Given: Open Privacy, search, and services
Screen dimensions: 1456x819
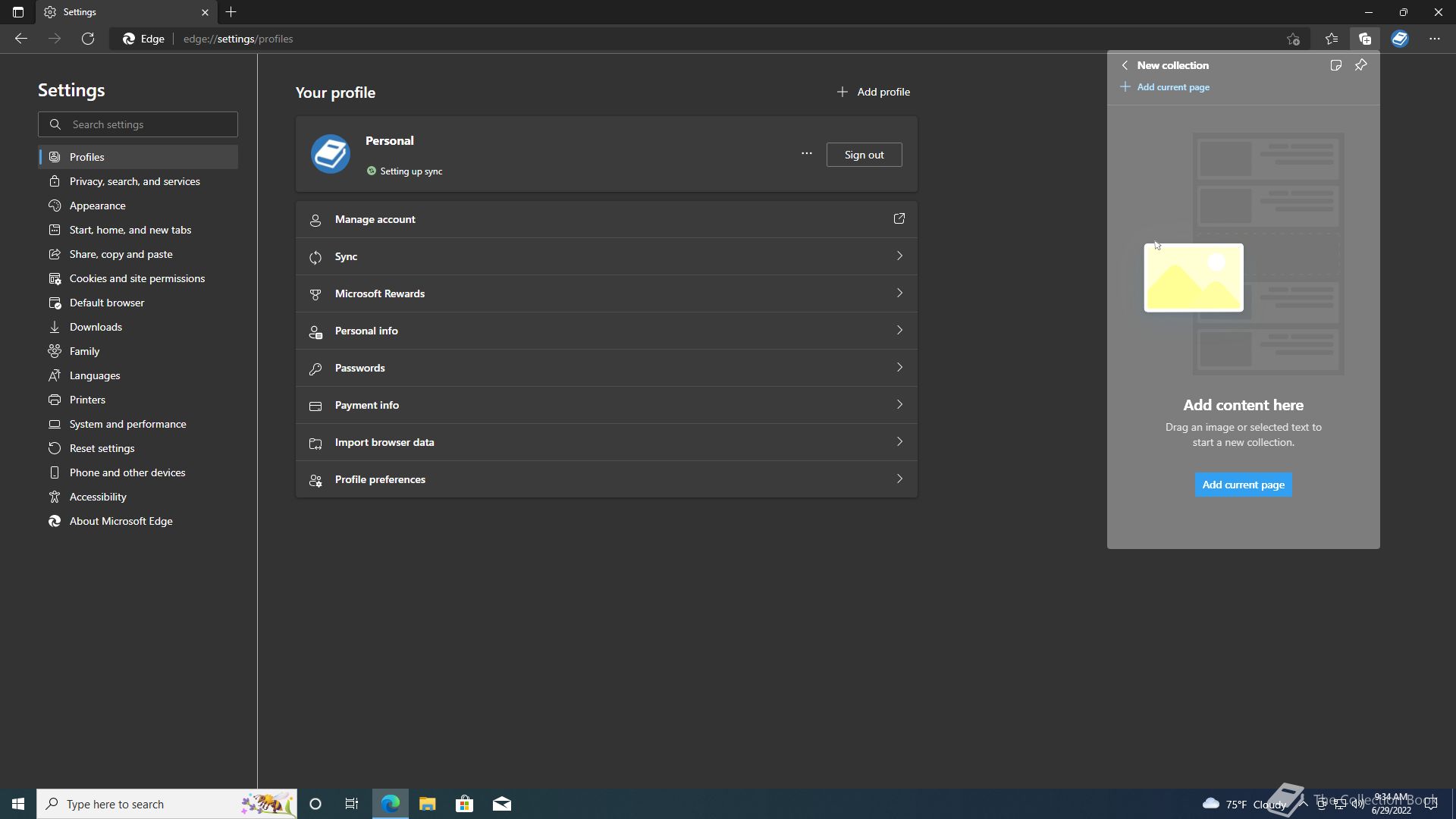Looking at the screenshot, I should pos(138,181).
